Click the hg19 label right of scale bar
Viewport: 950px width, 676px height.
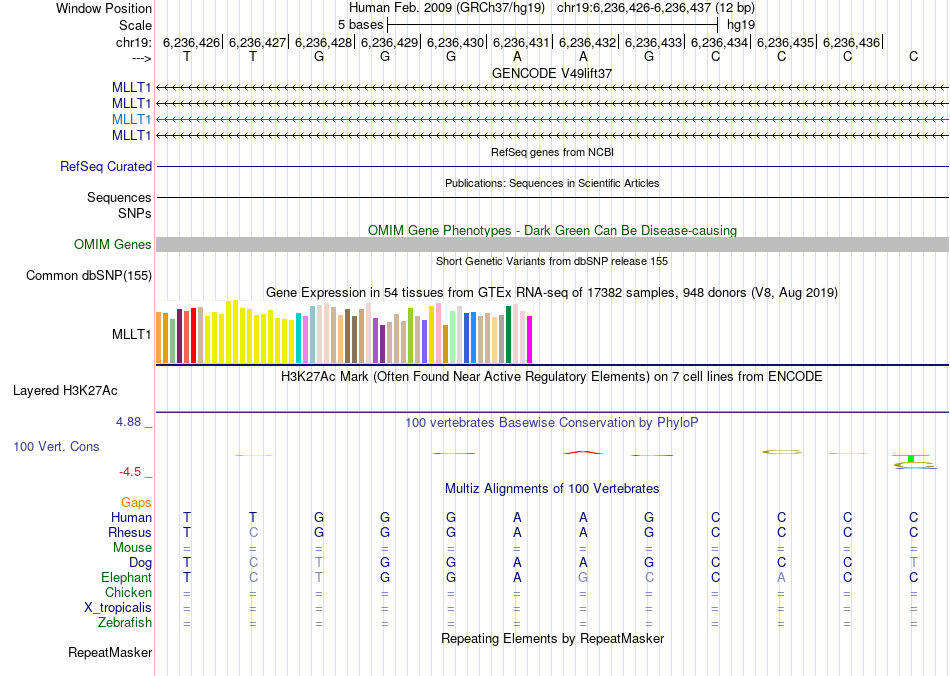(x=741, y=25)
